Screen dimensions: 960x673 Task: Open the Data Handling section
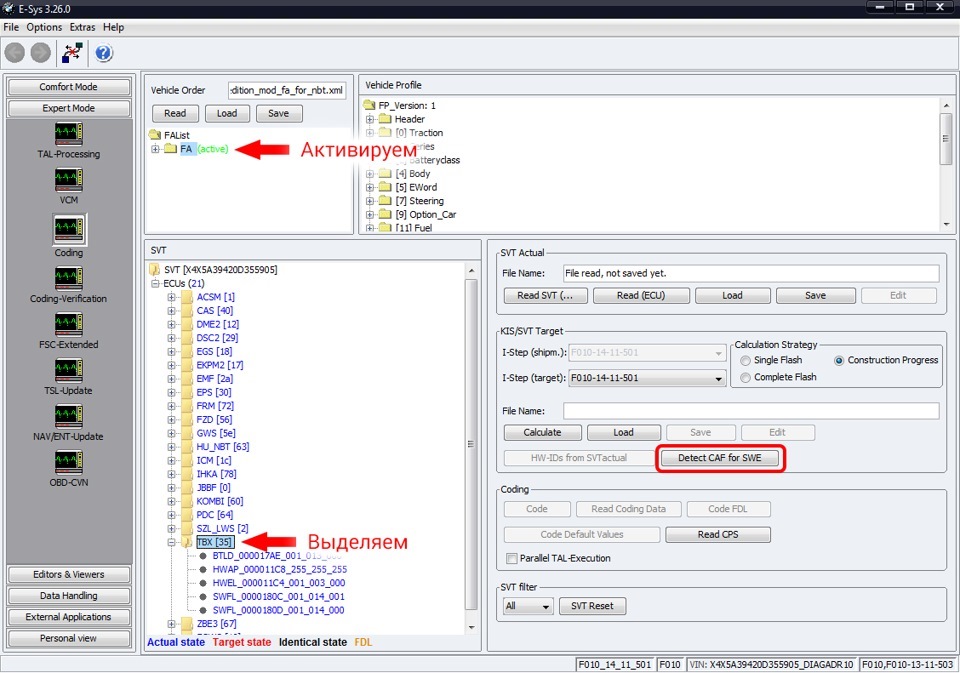(69, 596)
